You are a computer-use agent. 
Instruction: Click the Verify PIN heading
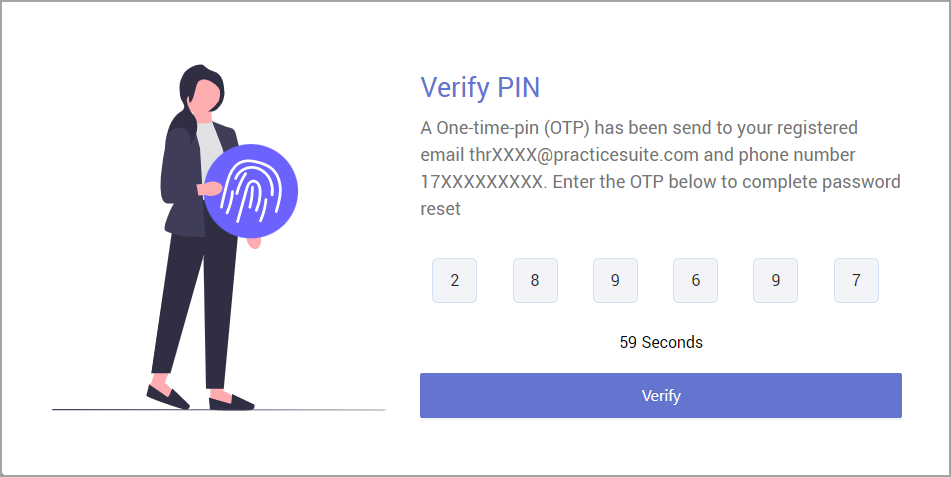480,87
